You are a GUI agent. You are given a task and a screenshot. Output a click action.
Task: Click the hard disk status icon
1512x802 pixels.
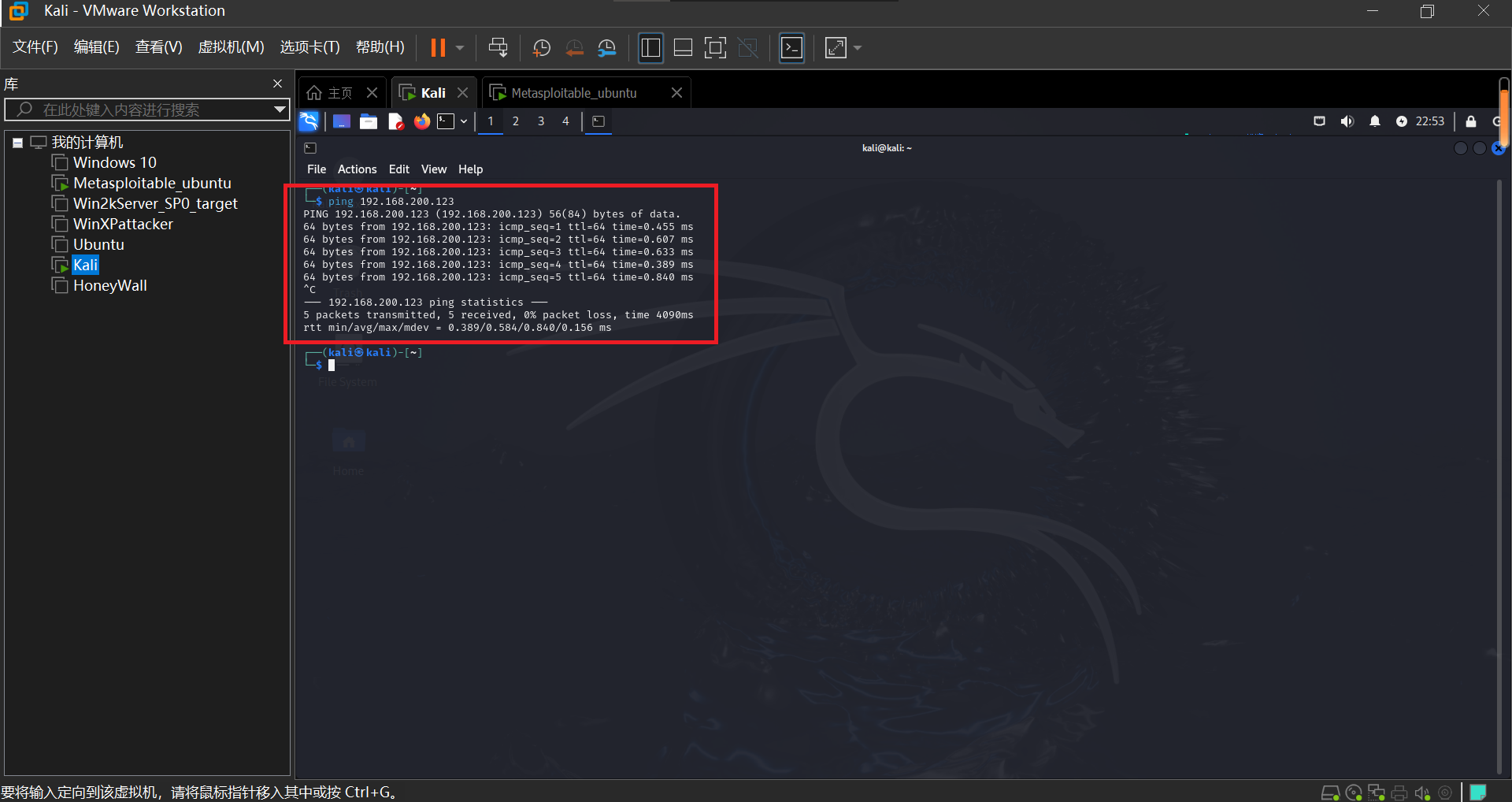[1330, 793]
